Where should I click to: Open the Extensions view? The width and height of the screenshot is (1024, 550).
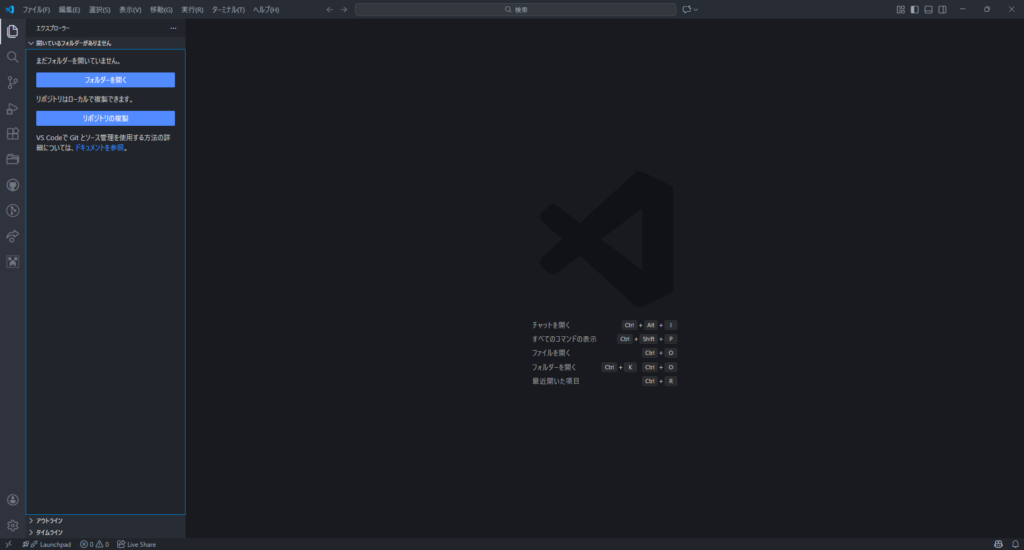click(x=13, y=134)
